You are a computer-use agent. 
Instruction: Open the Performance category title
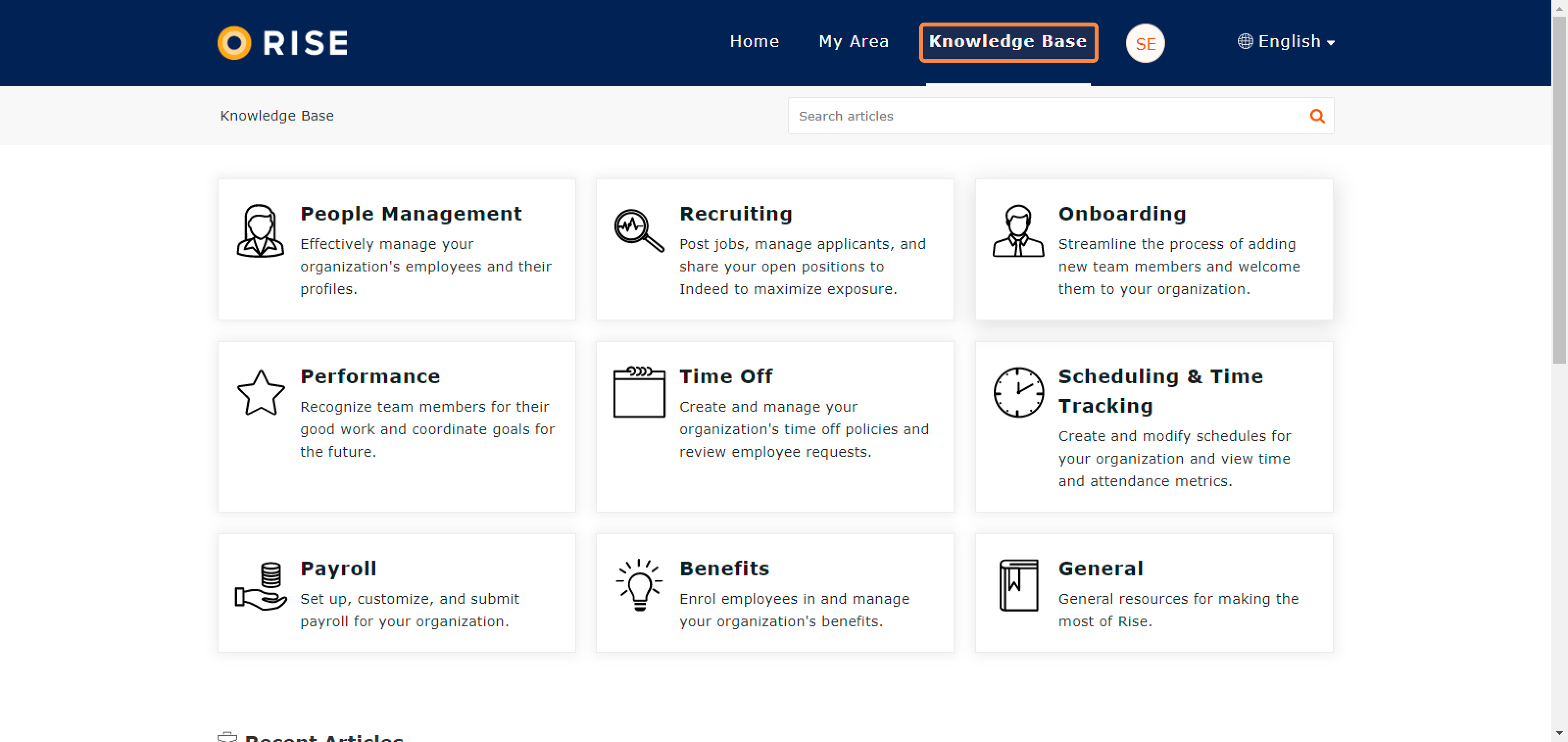tap(370, 376)
